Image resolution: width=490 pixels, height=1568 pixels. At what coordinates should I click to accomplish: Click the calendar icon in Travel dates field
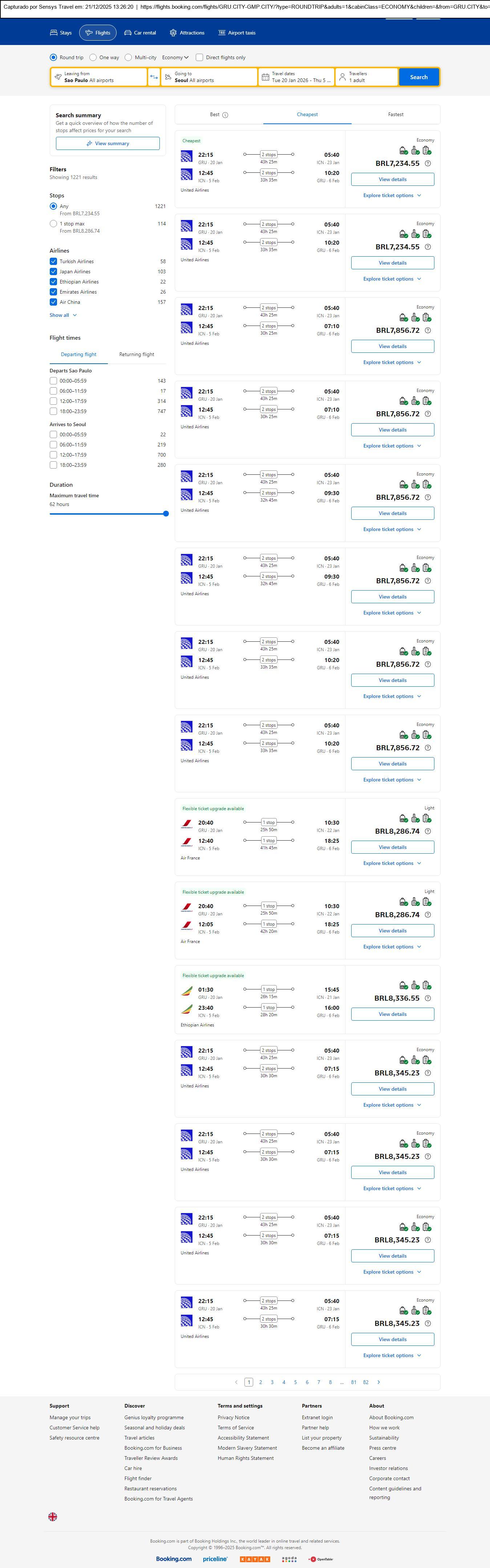click(x=265, y=77)
